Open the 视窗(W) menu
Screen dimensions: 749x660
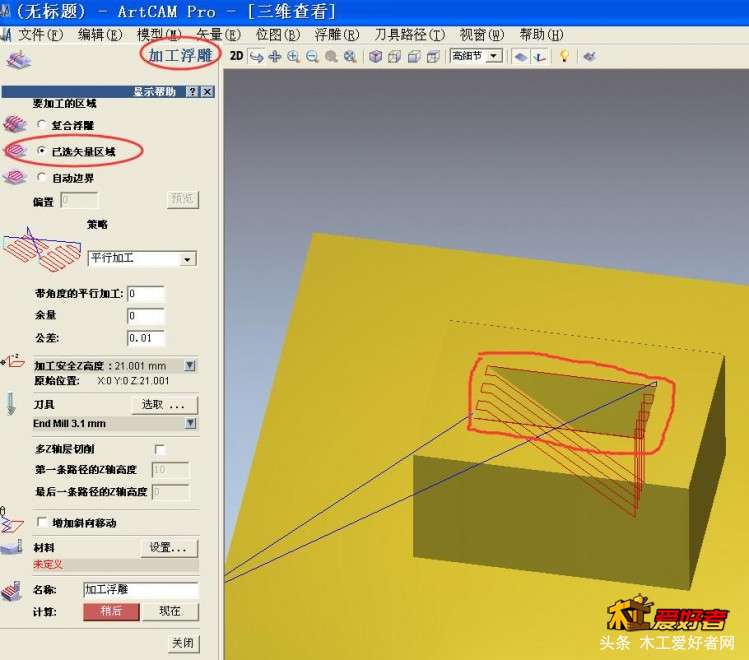click(482, 35)
